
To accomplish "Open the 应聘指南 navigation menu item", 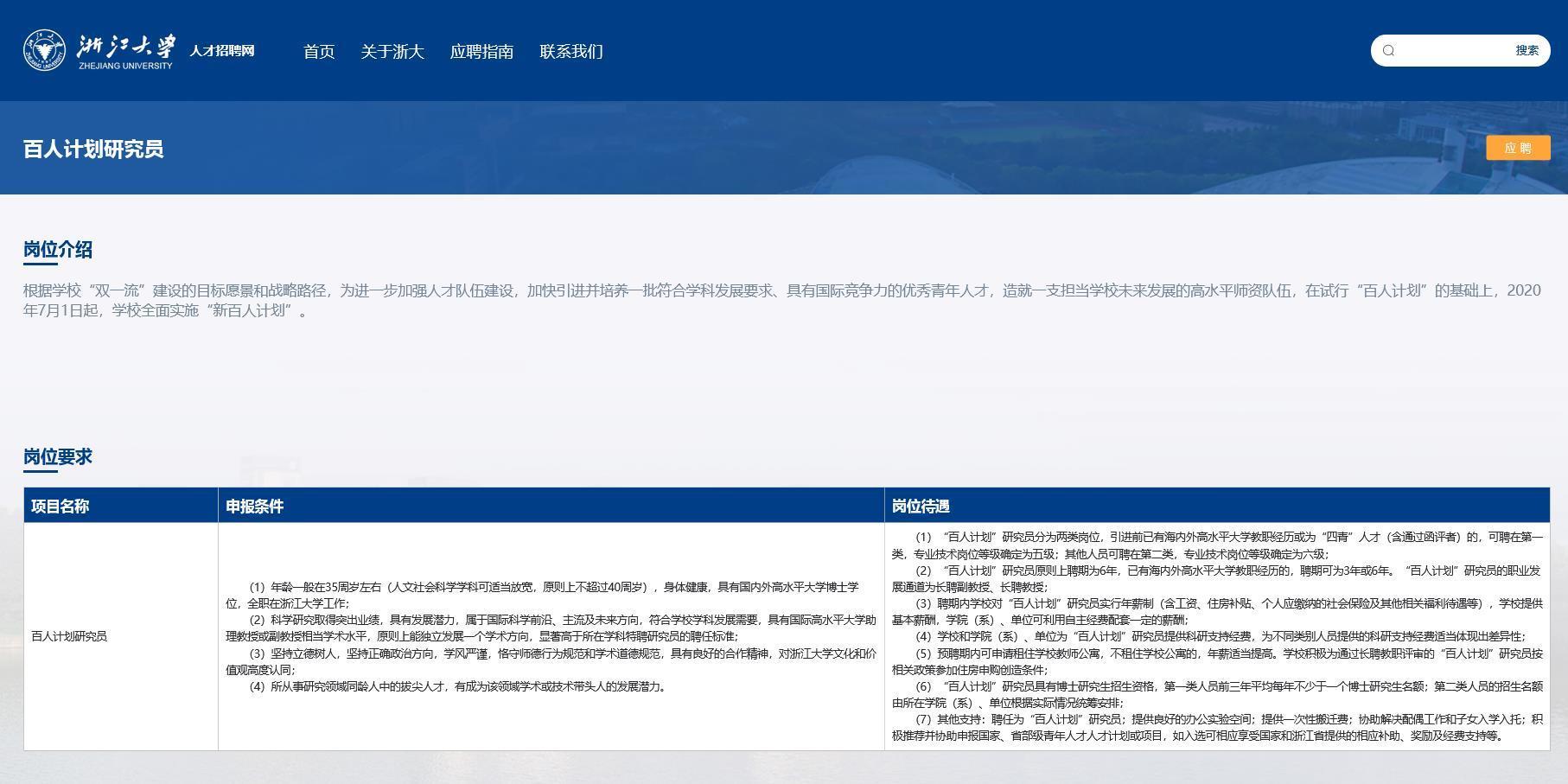I will pyautogui.click(x=481, y=52).
